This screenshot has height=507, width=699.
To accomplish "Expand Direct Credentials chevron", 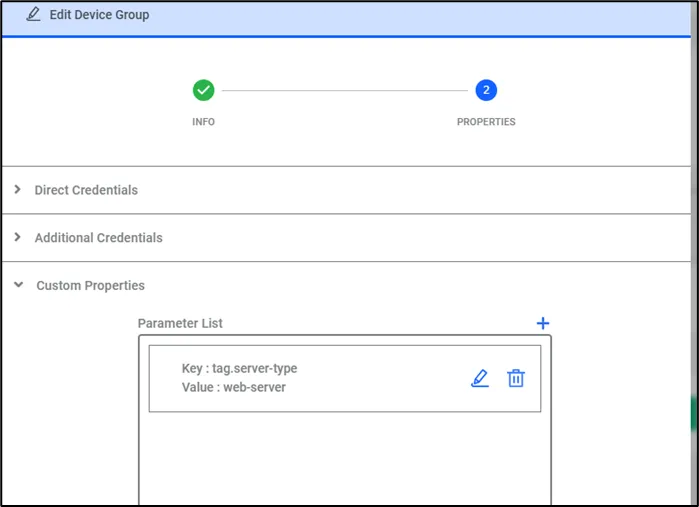I will [x=17, y=190].
